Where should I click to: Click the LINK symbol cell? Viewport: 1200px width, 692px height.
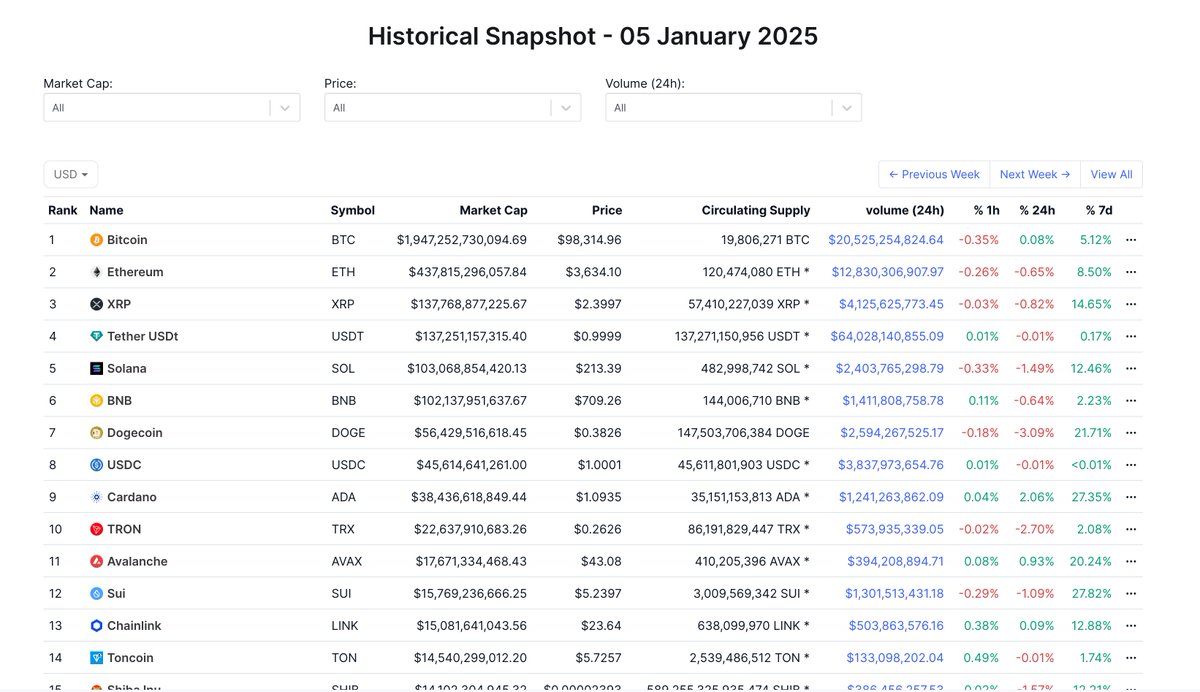tap(344, 626)
